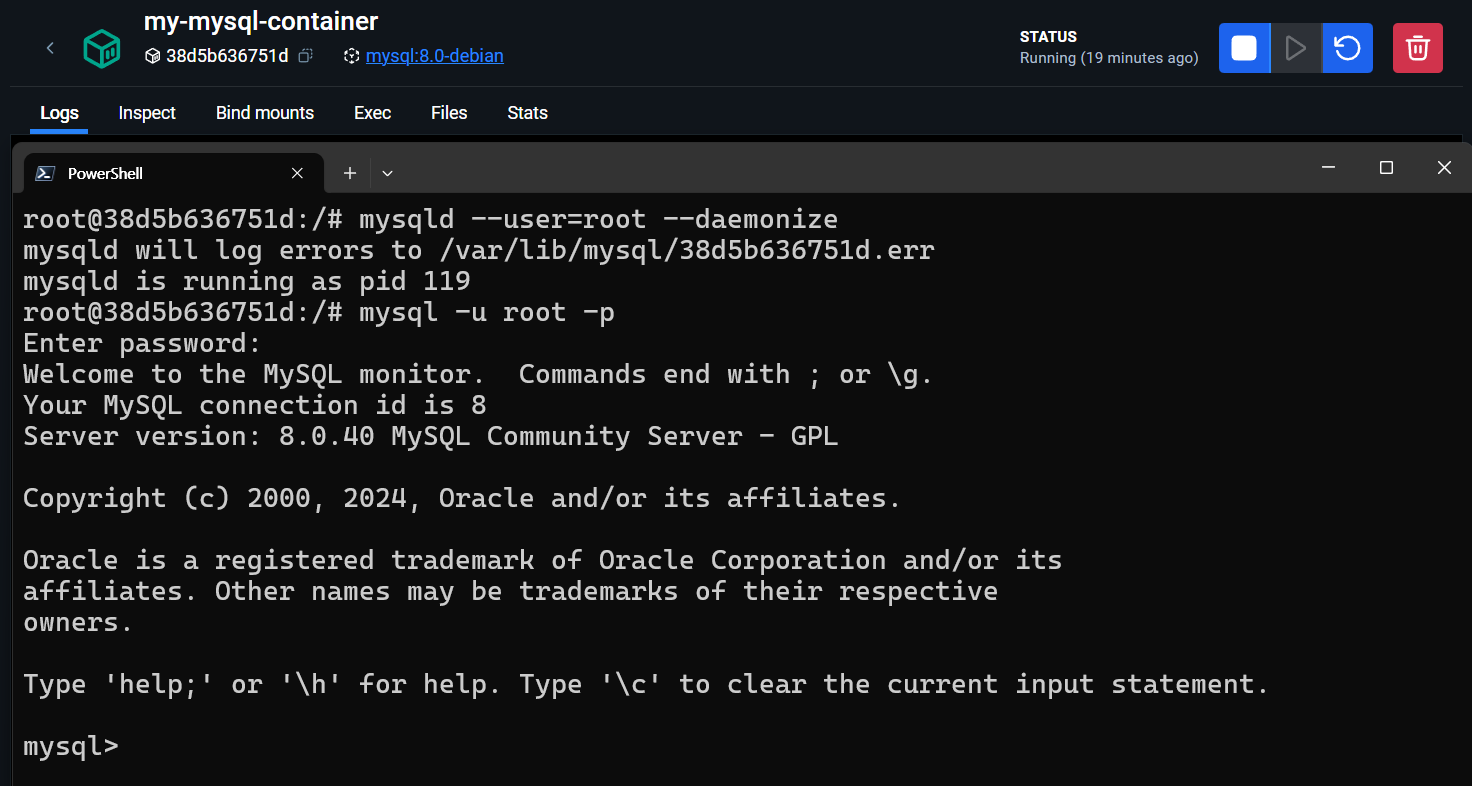Viewport: 1472px width, 786px height.
Task: Click the 'mysqld is running as pid 119' line
Action: [x=246, y=281]
